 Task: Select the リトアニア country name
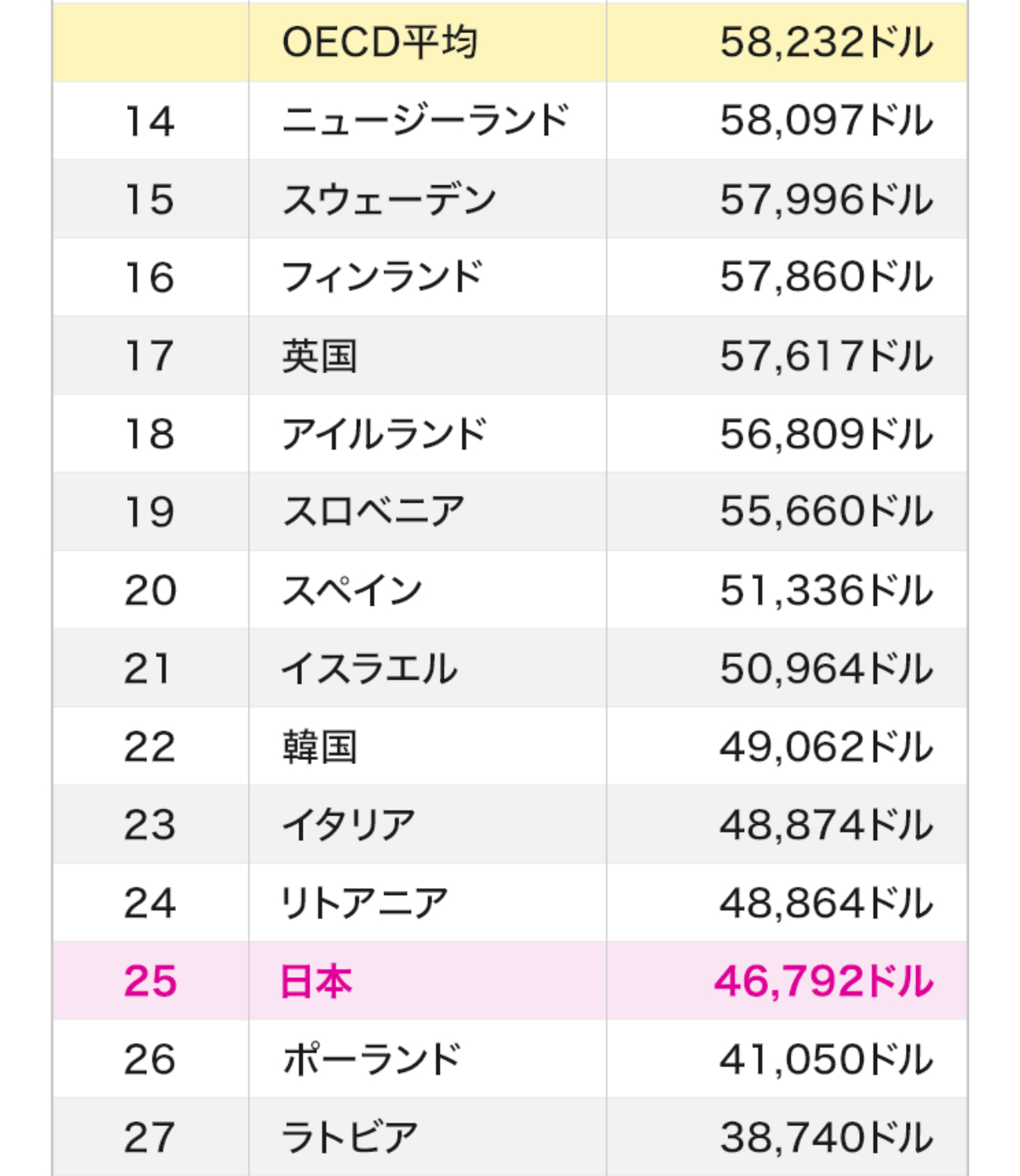[364, 904]
